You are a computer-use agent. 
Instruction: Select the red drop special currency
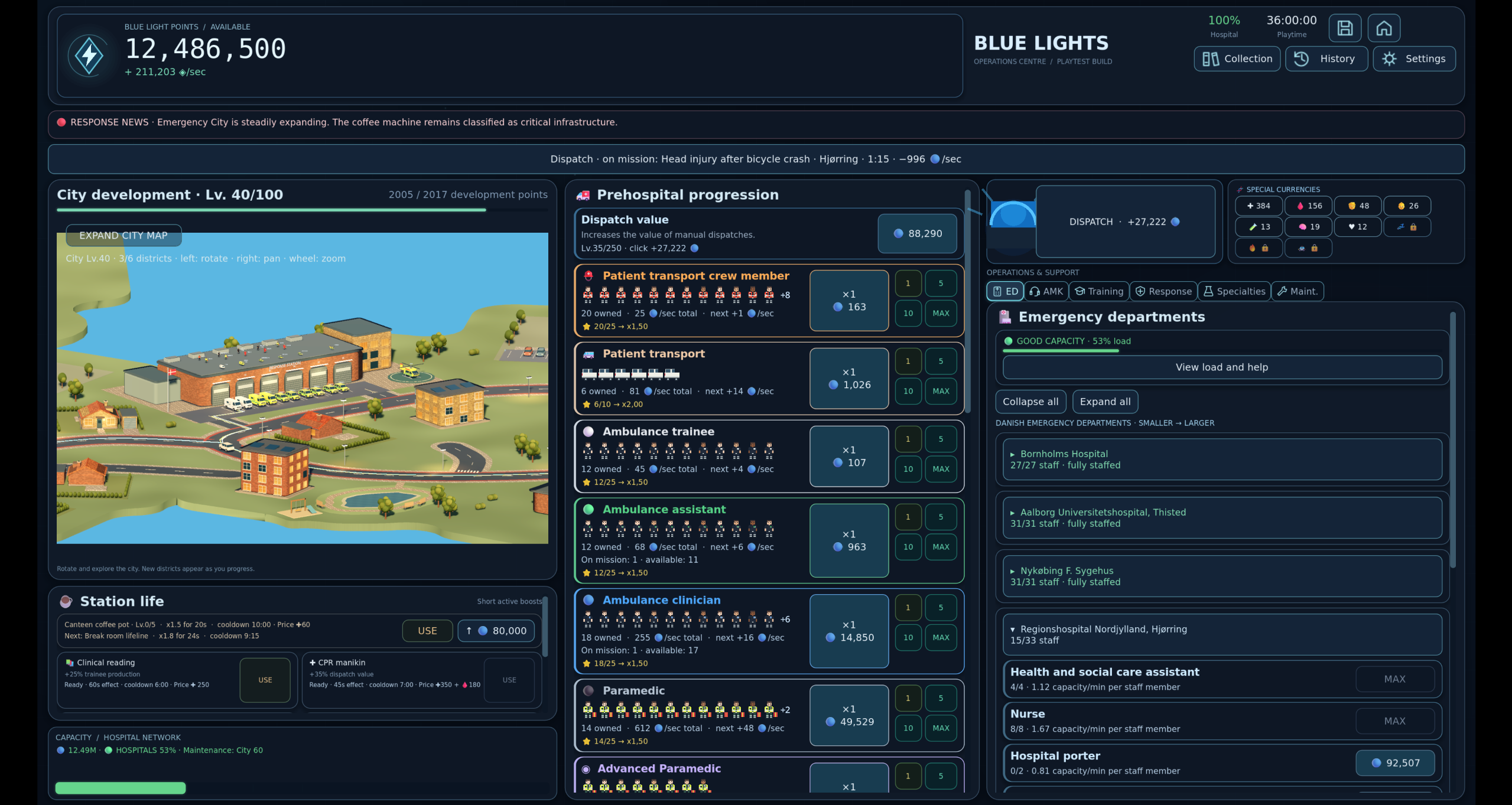pyautogui.click(x=1308, y=206)
